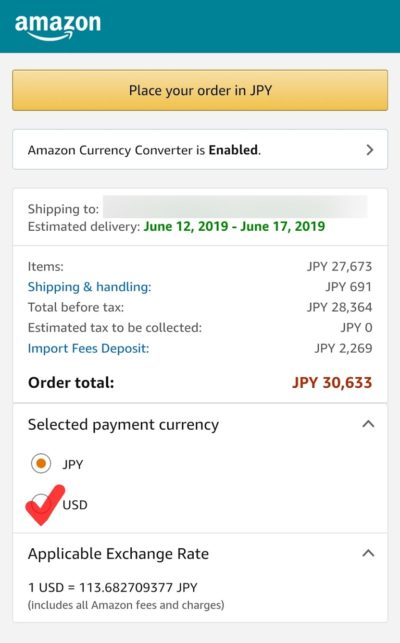Click the red checkmark on USD
The image size is (400, 643).
(45, 505)
